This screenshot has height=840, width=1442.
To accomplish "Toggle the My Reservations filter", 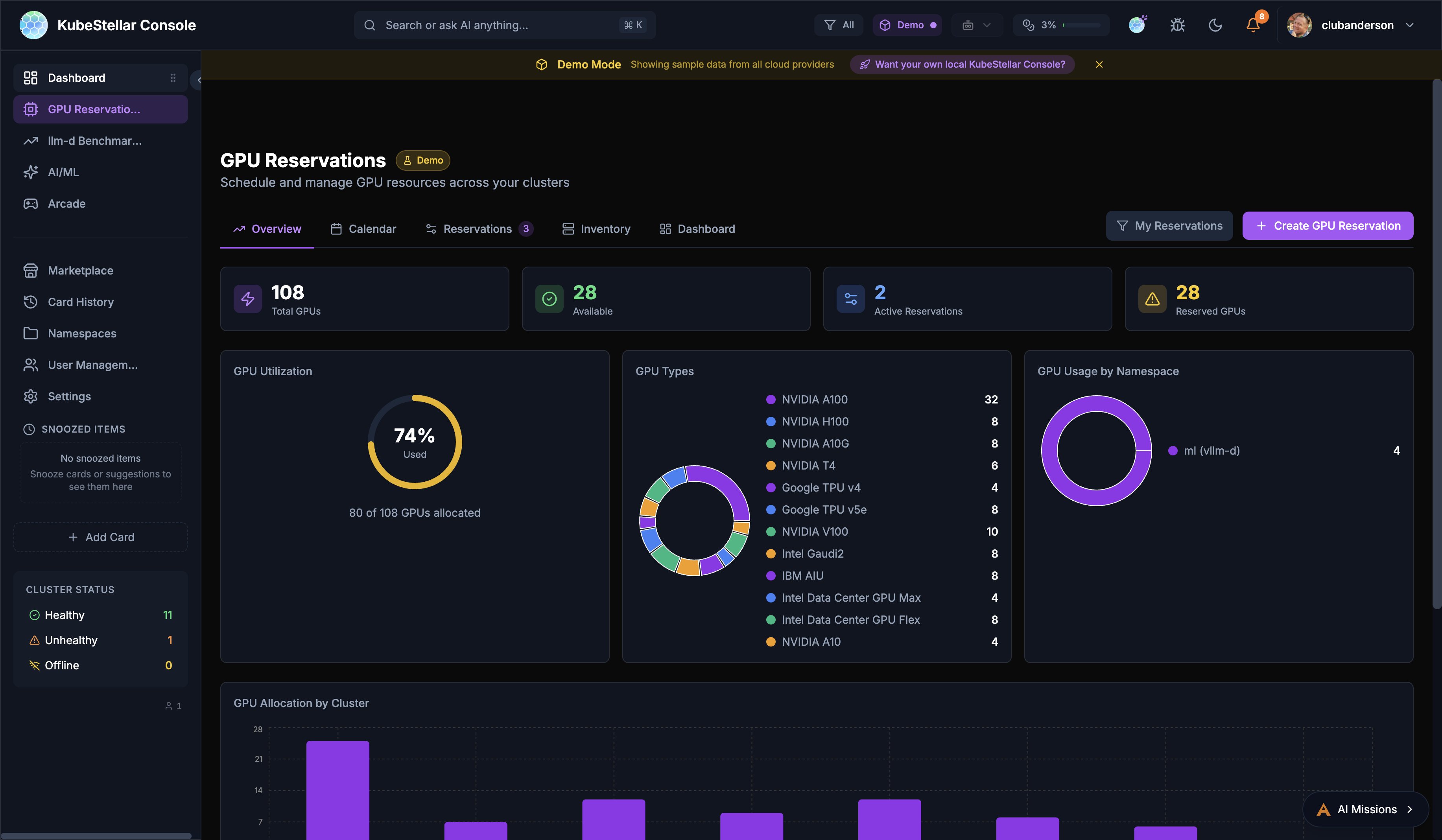I will 1169,225.
